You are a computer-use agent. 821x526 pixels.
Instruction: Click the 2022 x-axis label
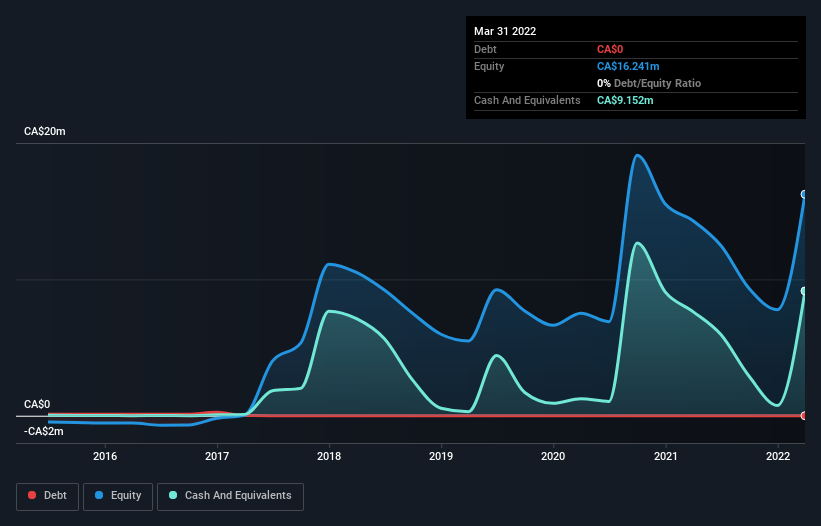click(x=778, y=456)
